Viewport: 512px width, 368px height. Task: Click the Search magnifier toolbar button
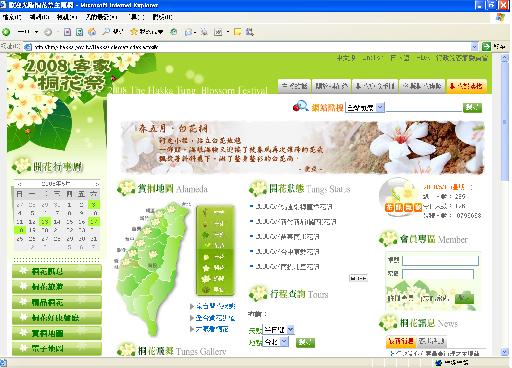(112, 32)
